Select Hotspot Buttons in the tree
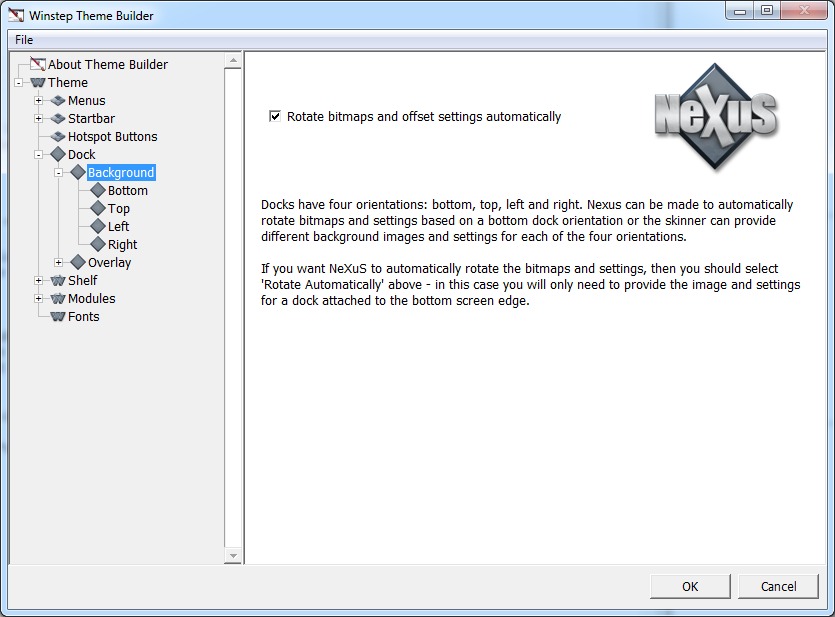The width and height of the screenshot is (835, 617). point(112,137)
